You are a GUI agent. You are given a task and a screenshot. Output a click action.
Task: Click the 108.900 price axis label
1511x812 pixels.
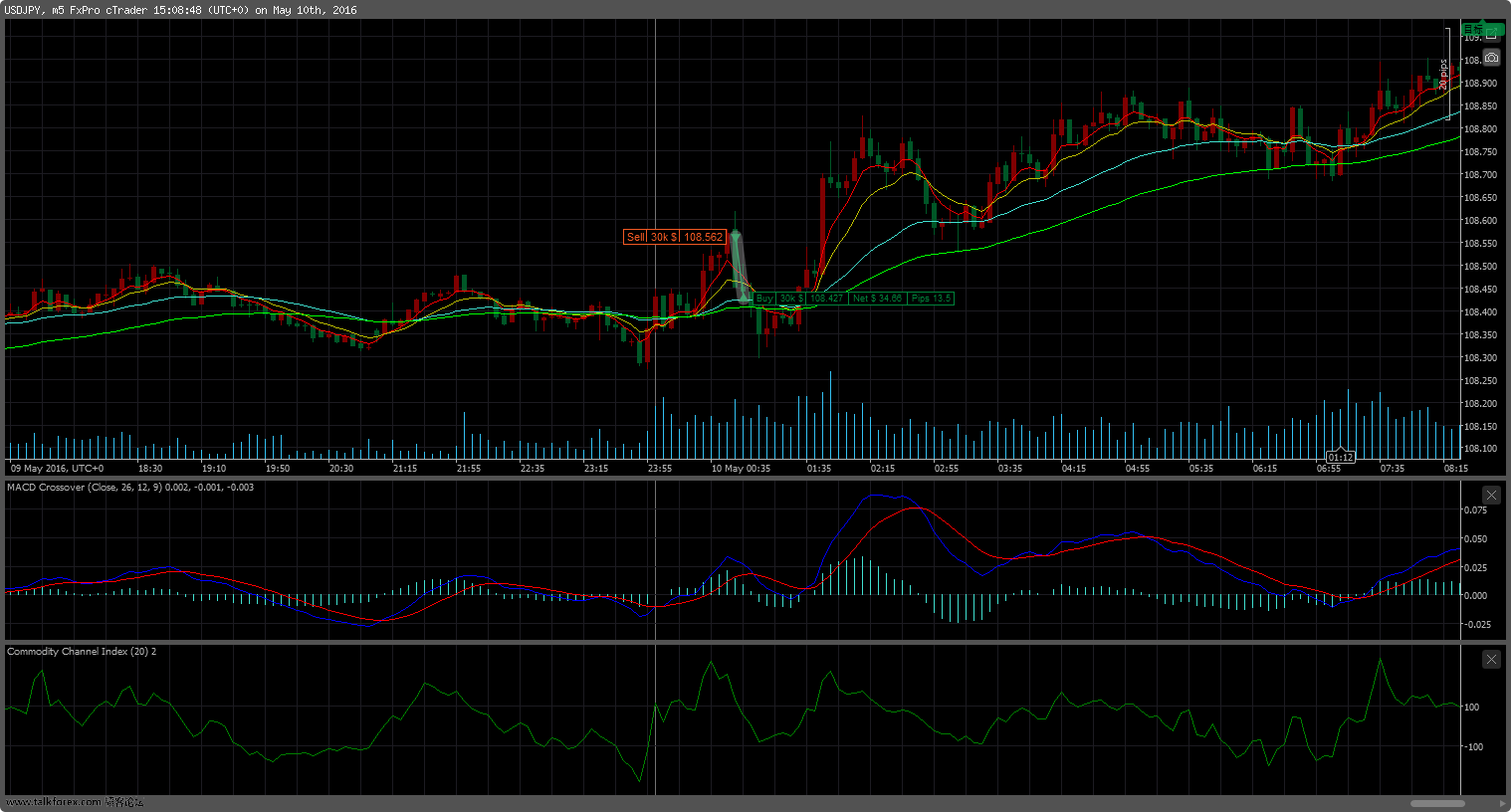click(1480, 84)
